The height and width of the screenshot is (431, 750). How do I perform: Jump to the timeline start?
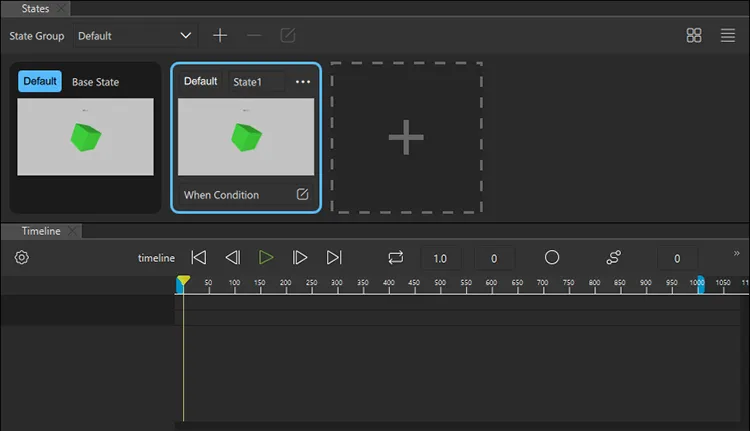pos(199,258)
